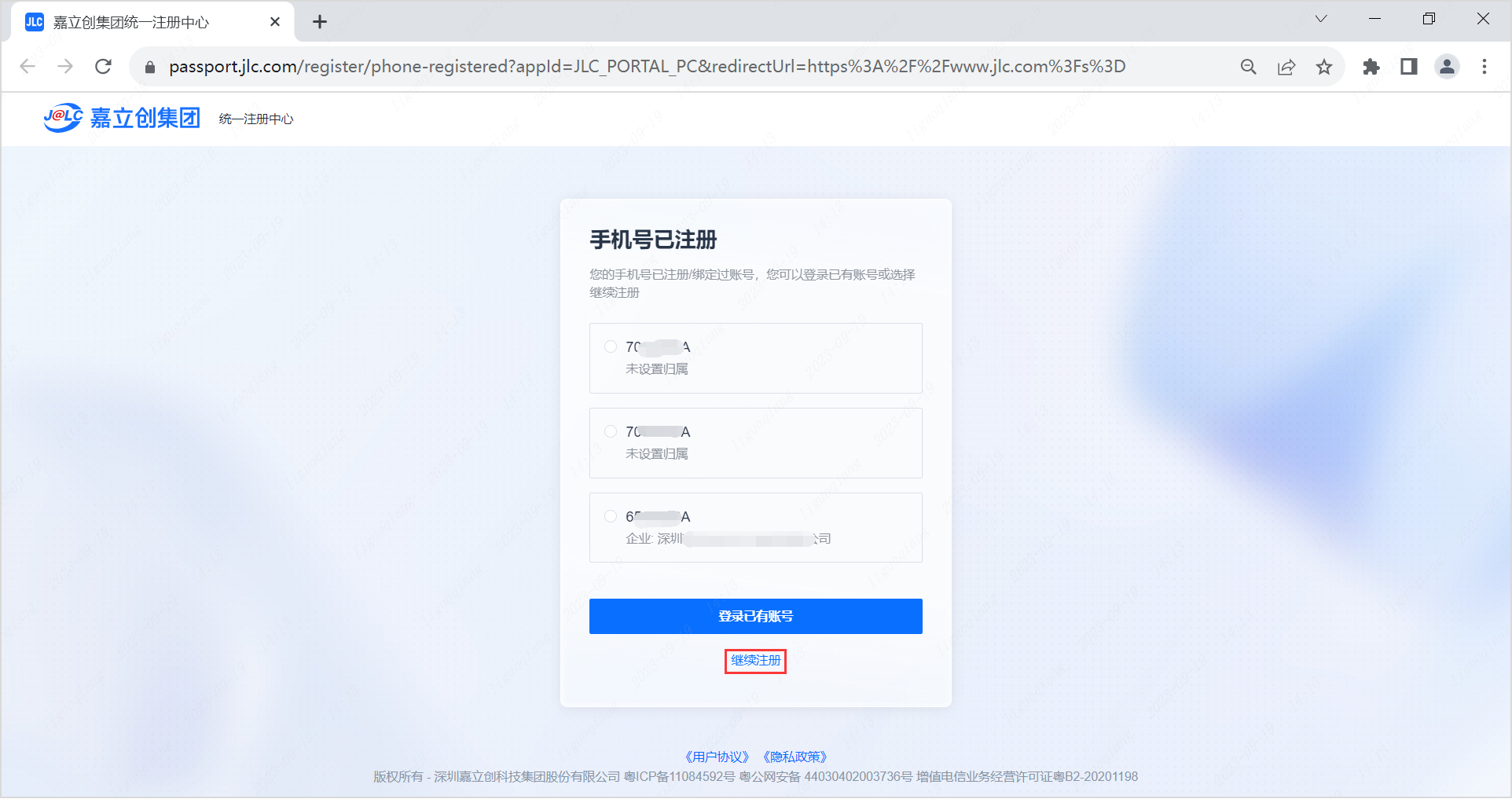Click the share page icon
The width and height of the screenshot is (1512, 799).
[x=1286, y=67]
